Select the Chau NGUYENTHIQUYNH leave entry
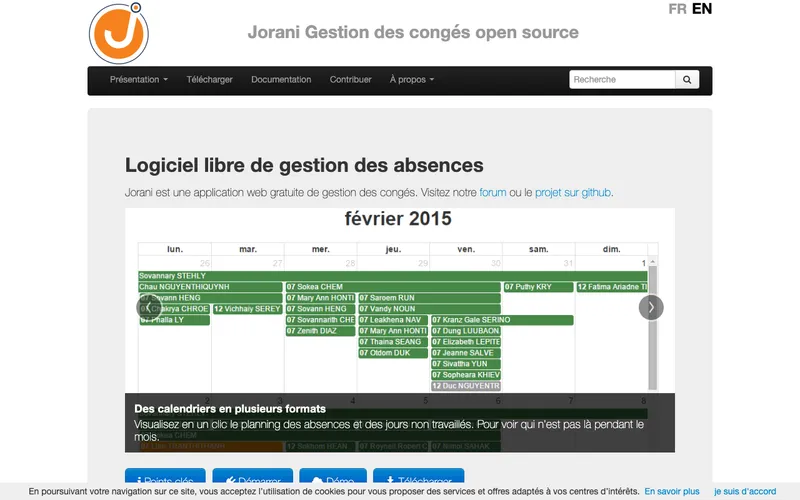This screenshot has width=800, height=500. click(211, 287)
